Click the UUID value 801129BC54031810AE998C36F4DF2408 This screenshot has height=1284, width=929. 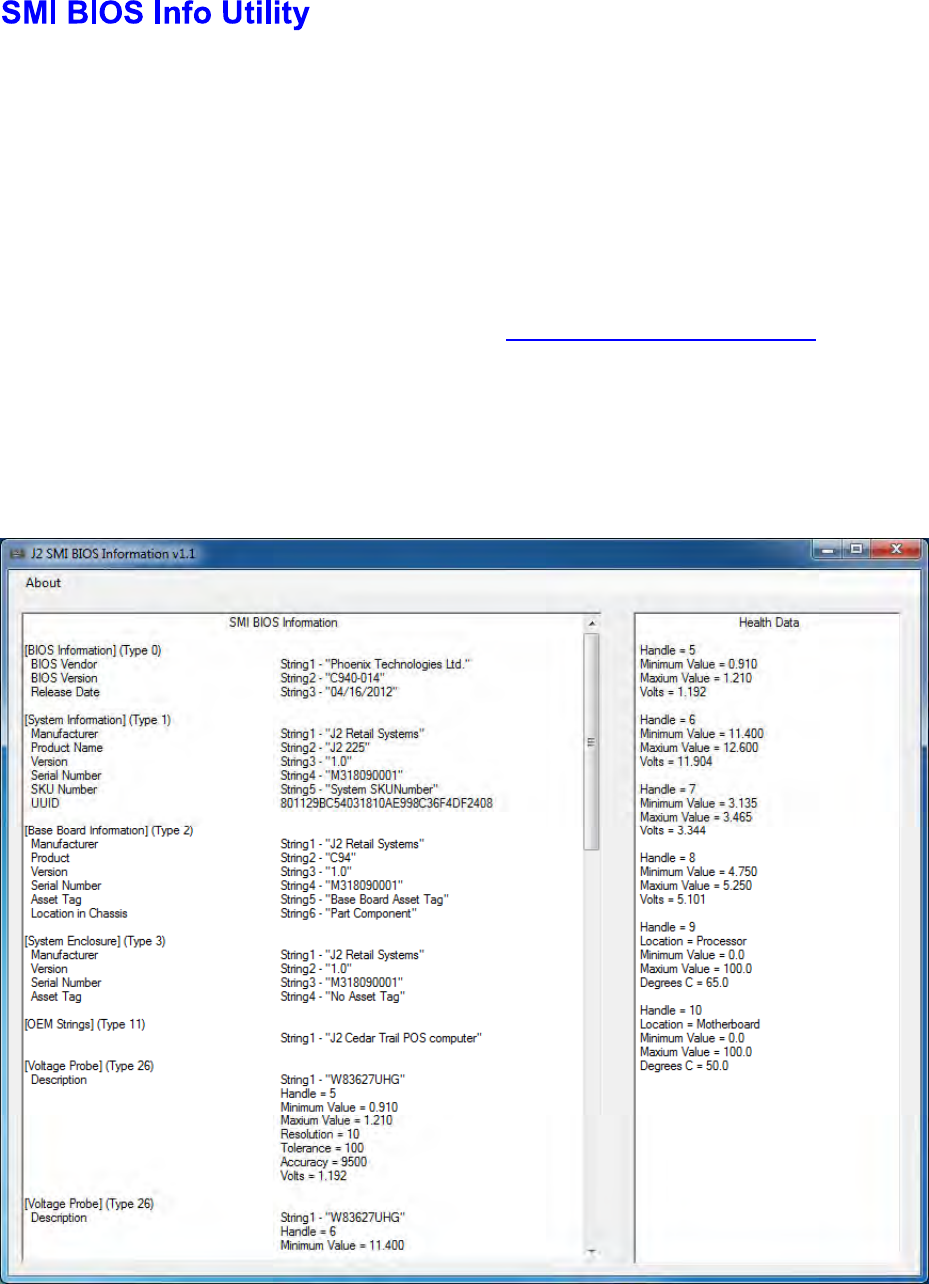(387, 804)
